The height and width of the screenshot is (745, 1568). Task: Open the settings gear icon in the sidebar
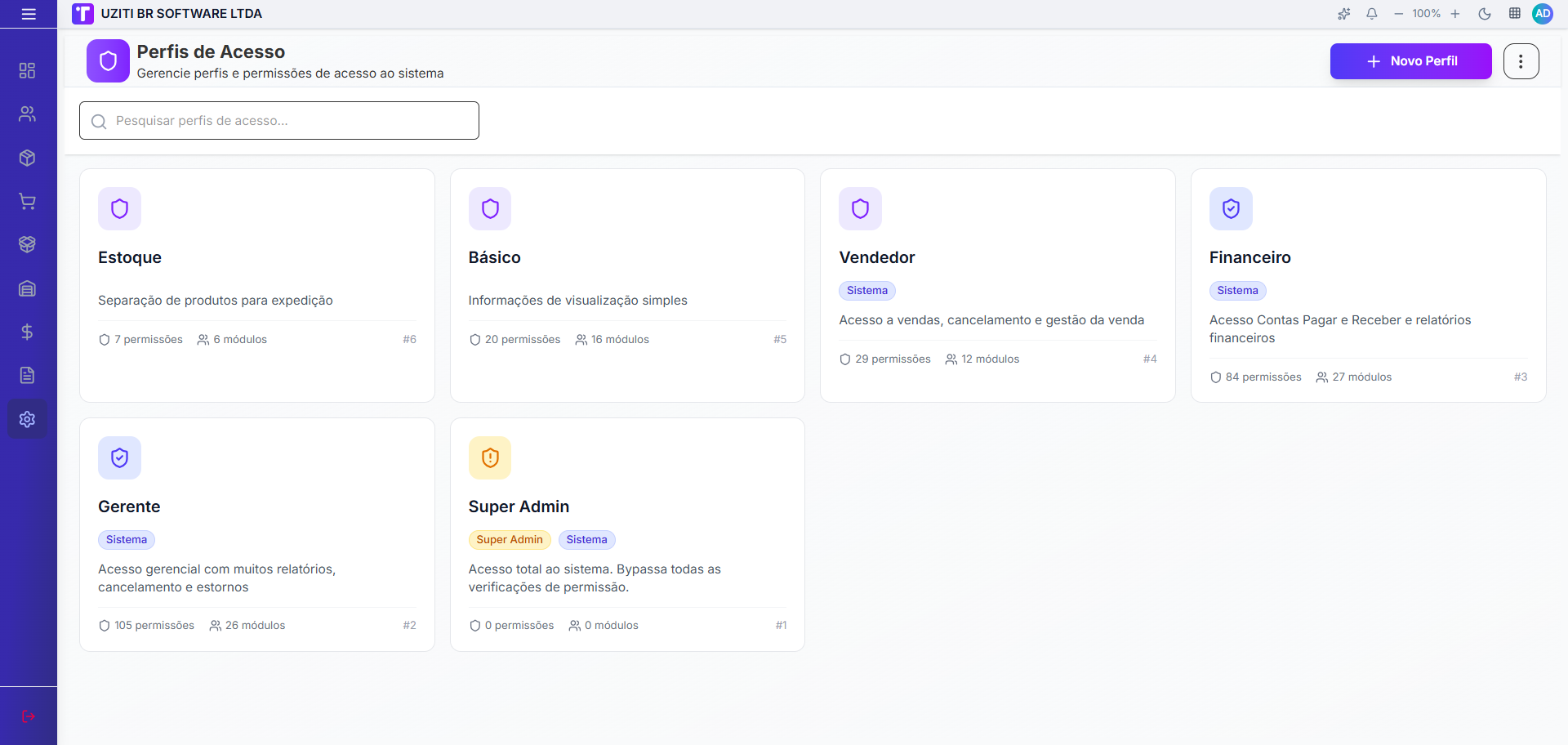coord(27,419)
